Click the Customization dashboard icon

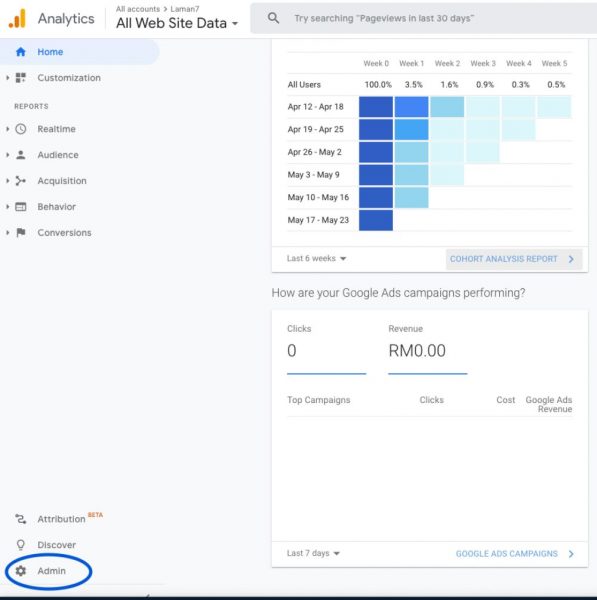coord(21,78)
